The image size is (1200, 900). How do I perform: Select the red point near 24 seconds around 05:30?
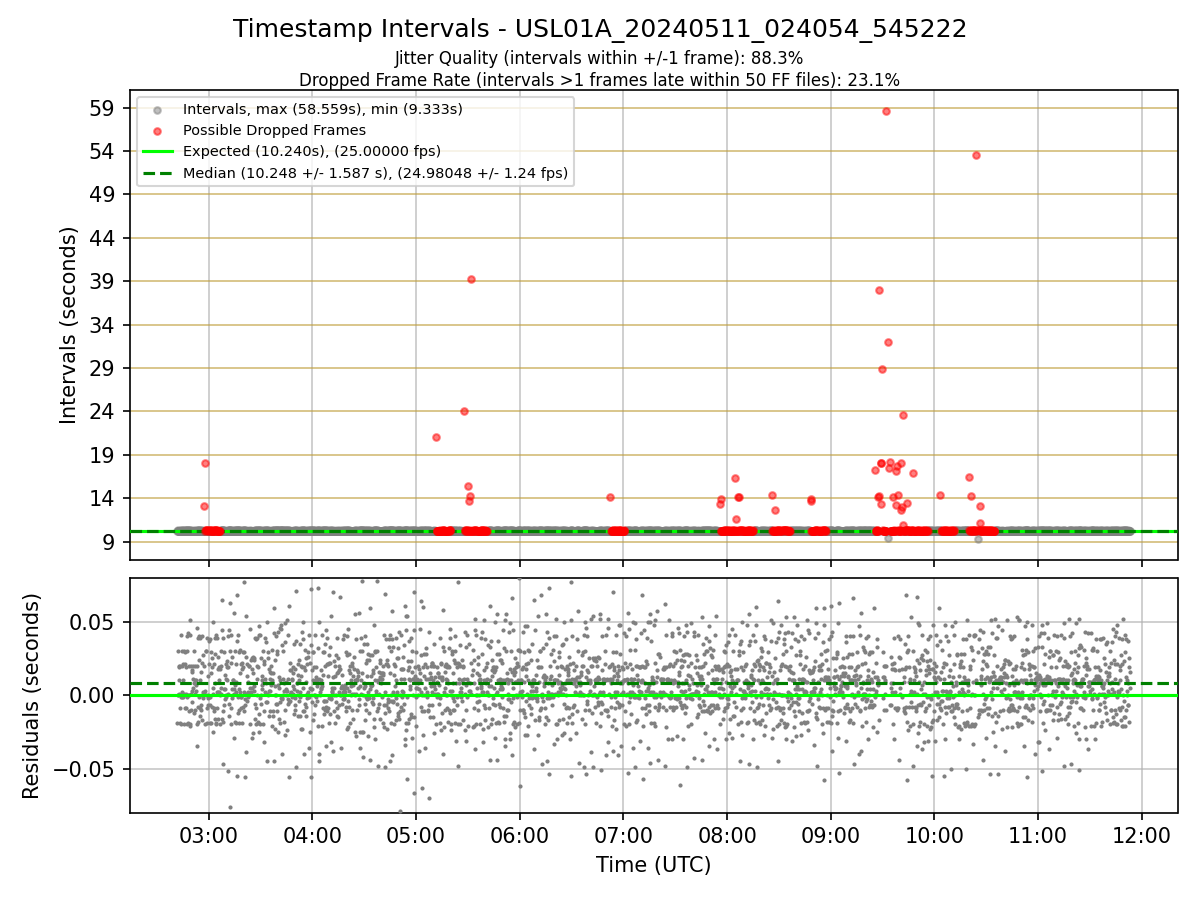[x=464, y=411]
